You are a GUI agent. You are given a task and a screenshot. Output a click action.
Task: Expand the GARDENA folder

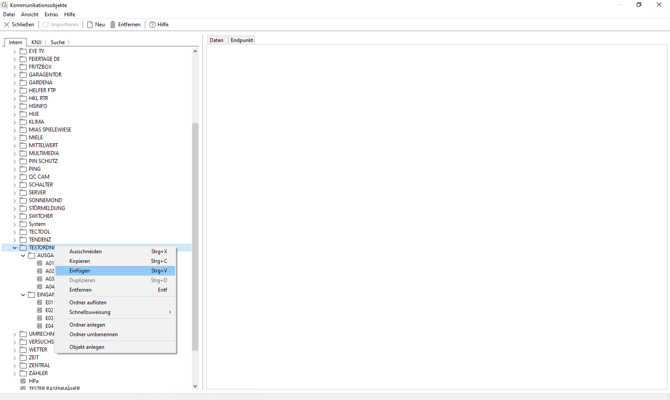15,82
